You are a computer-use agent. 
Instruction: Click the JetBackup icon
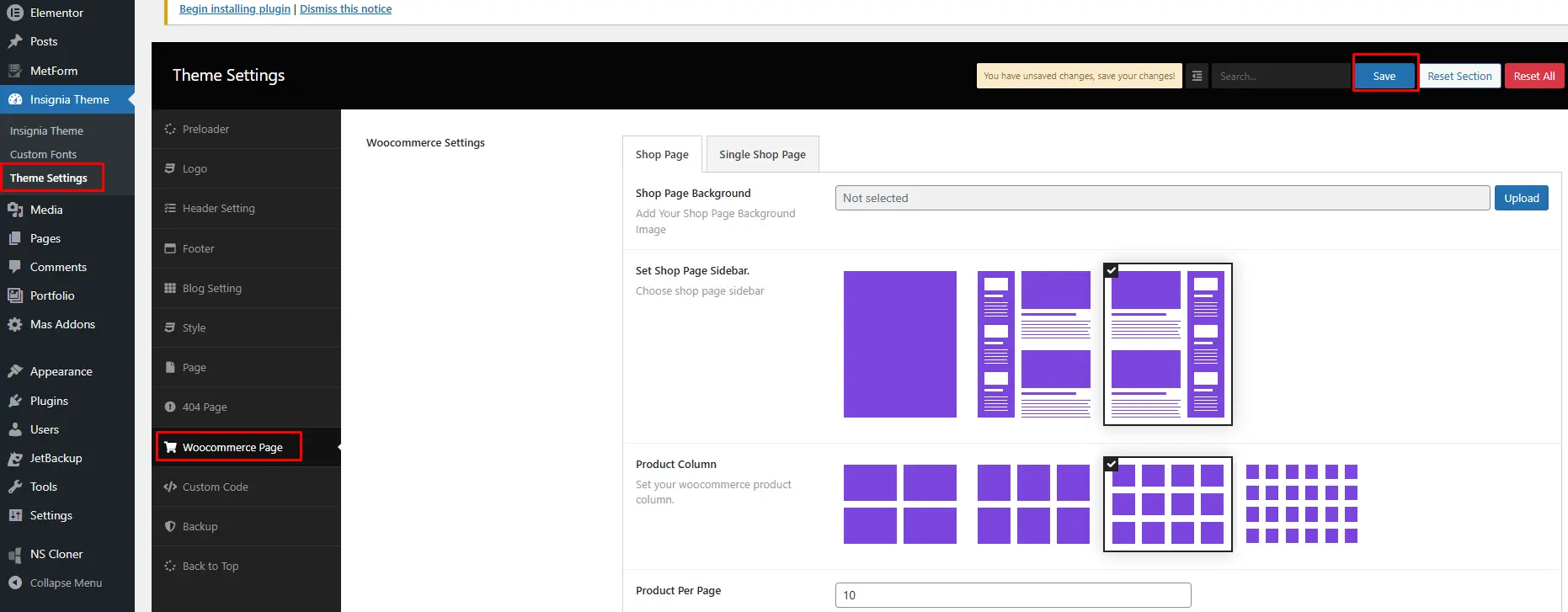tap(15, 458)
